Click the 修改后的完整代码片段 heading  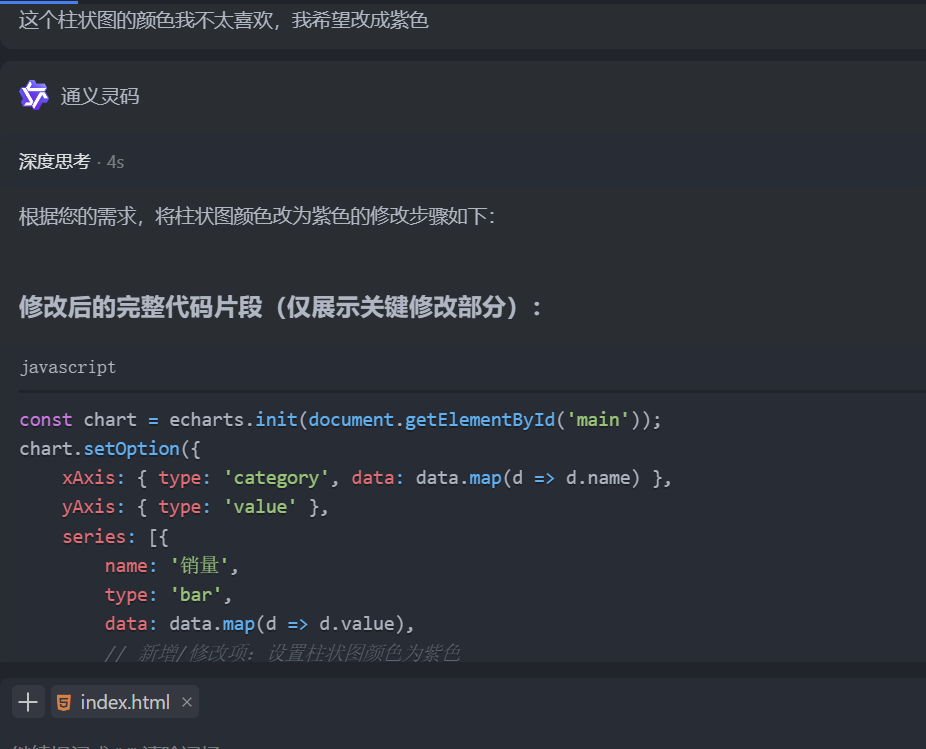[x=280, y=307]
